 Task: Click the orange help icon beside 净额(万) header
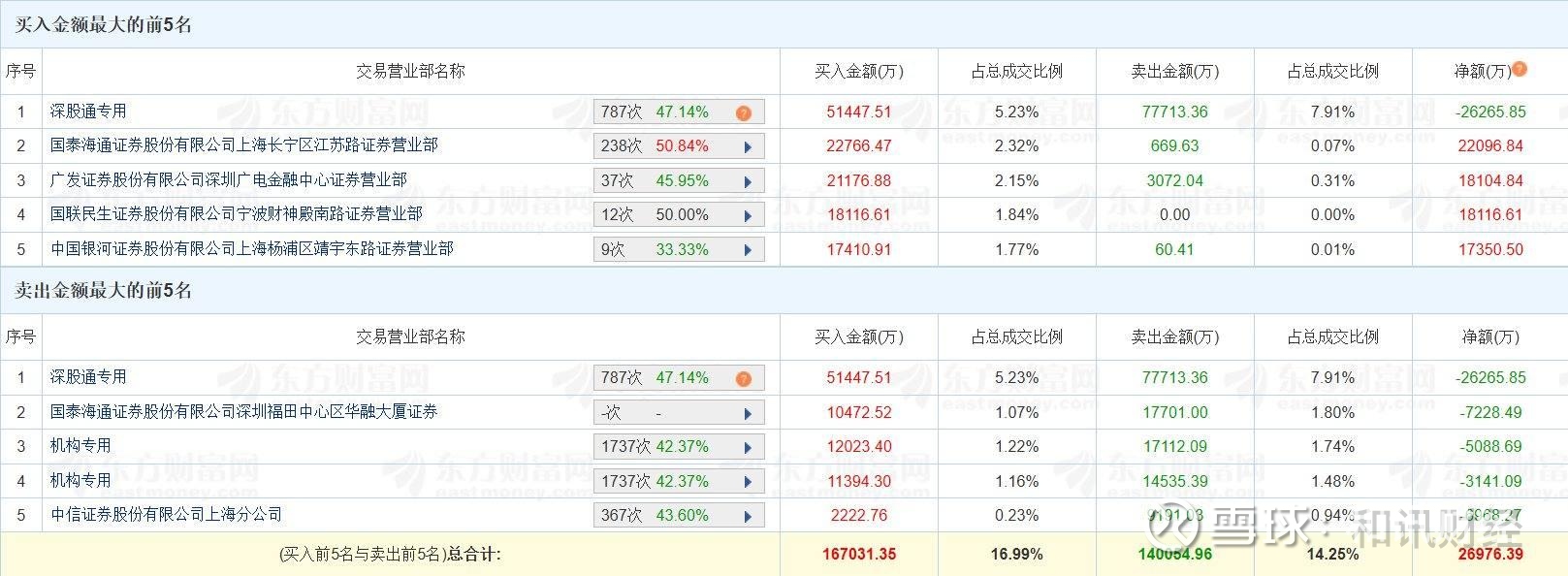pos(1520,69)
